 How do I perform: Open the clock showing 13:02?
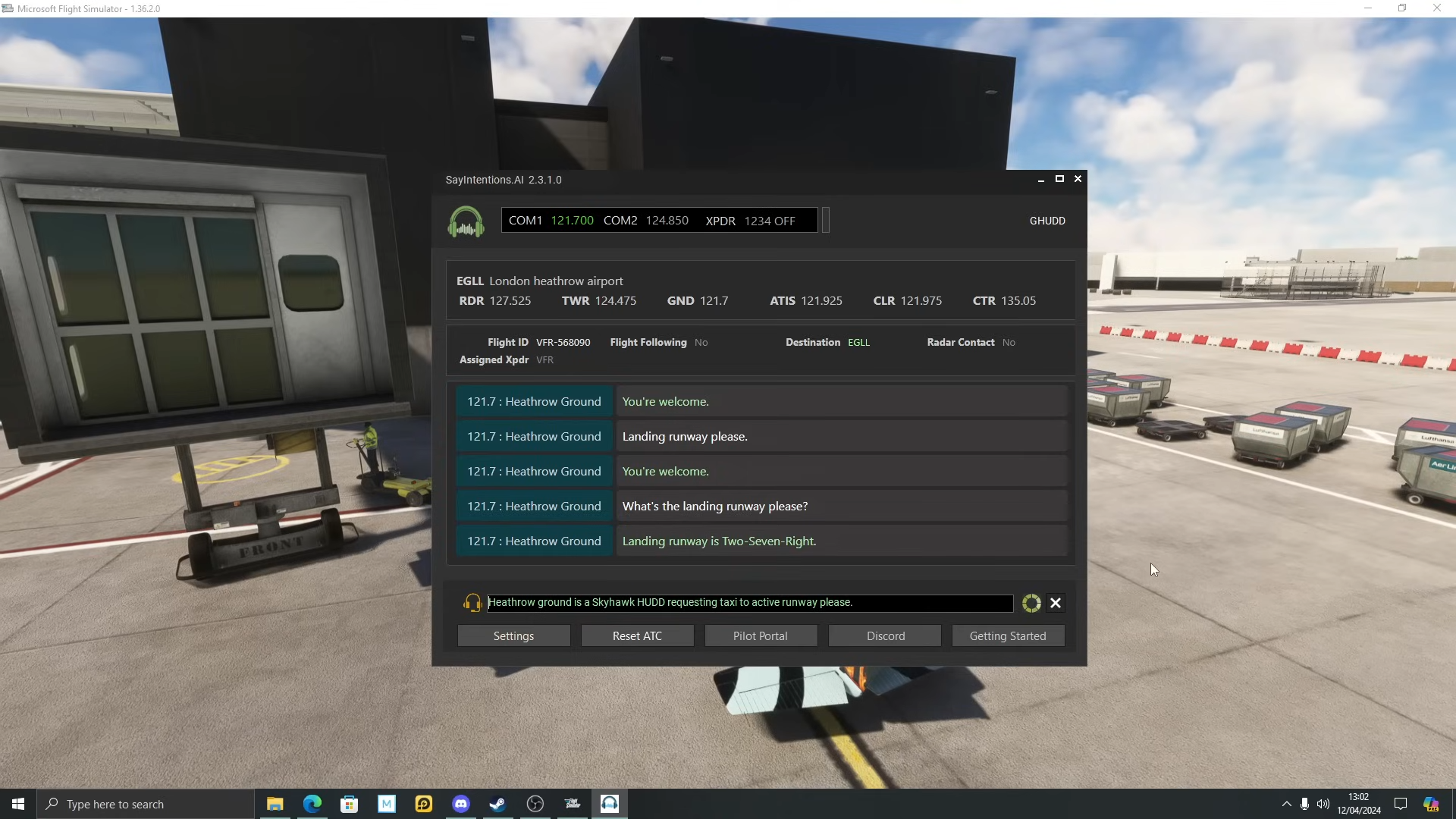click(x=1358, y=804)
